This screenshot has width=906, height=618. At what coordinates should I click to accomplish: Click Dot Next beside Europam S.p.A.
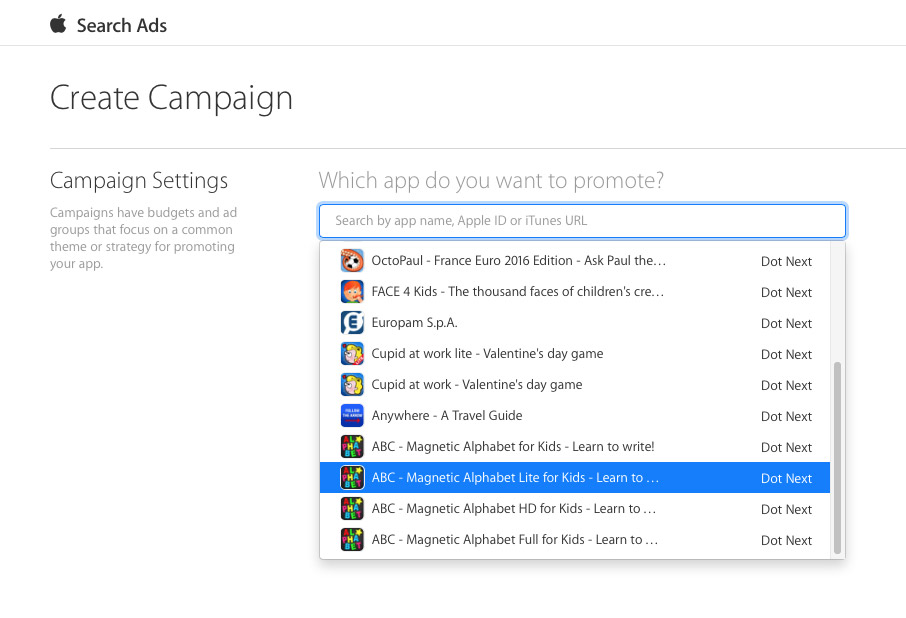pos(786,323)
